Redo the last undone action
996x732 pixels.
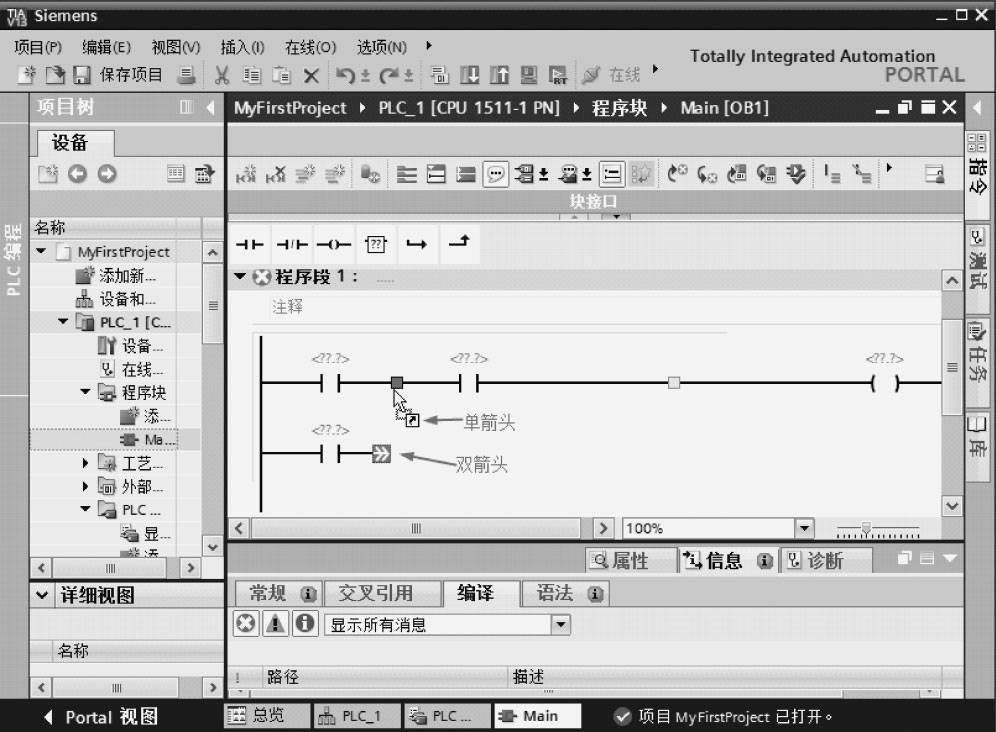coord(389,76)
